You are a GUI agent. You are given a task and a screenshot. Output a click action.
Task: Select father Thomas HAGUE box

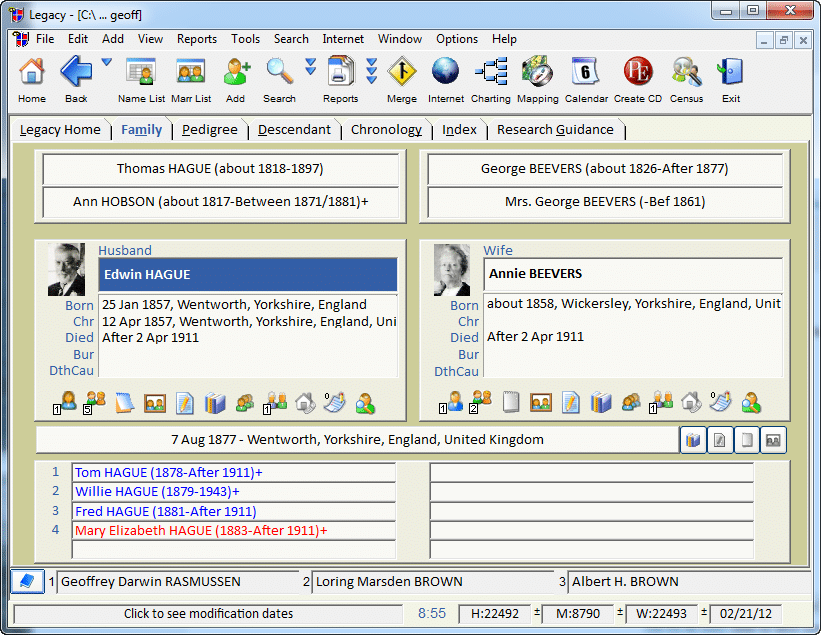click(x=220, y=169)
